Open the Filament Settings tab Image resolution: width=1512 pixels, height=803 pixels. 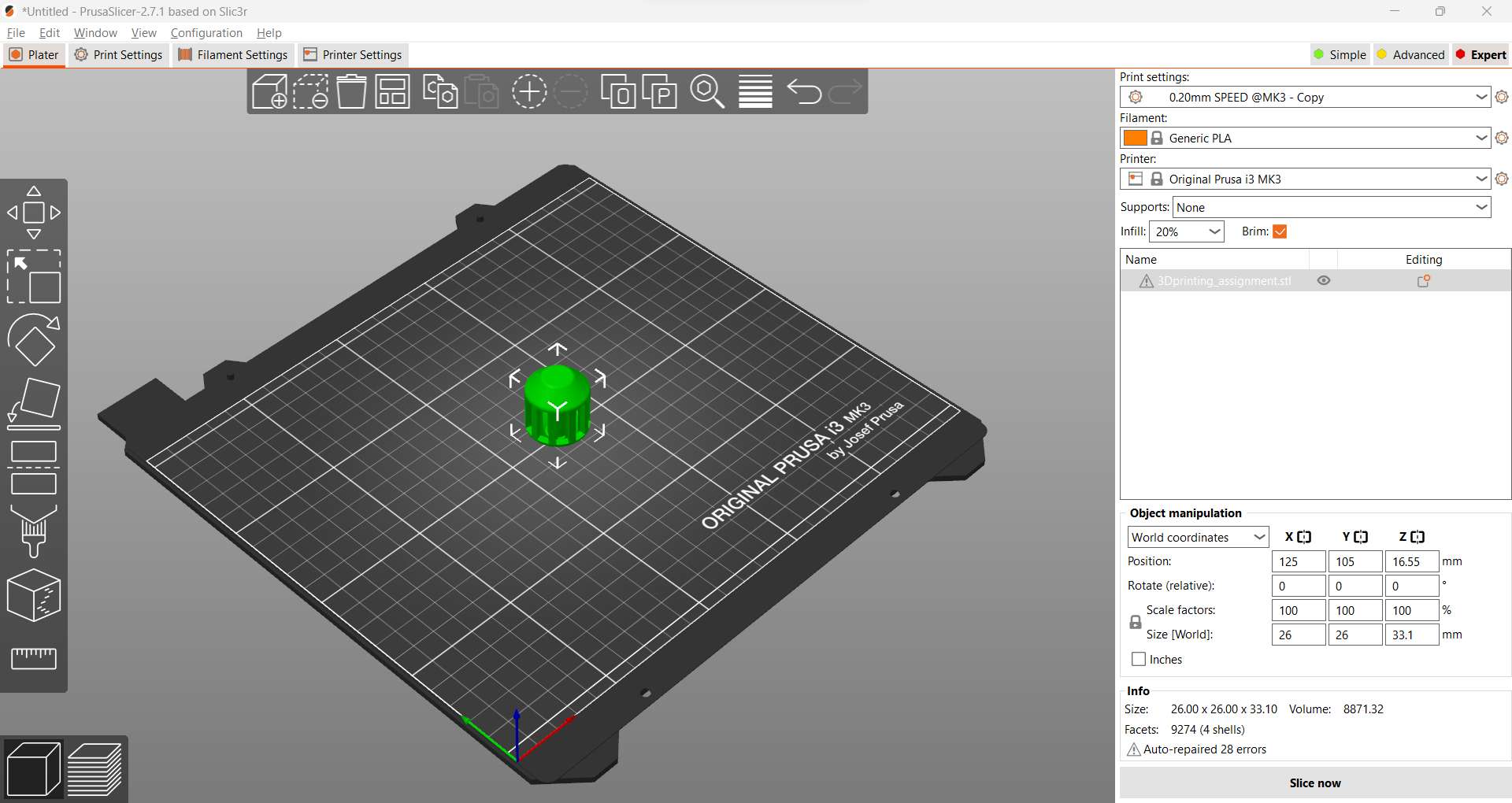click(233, 54)
